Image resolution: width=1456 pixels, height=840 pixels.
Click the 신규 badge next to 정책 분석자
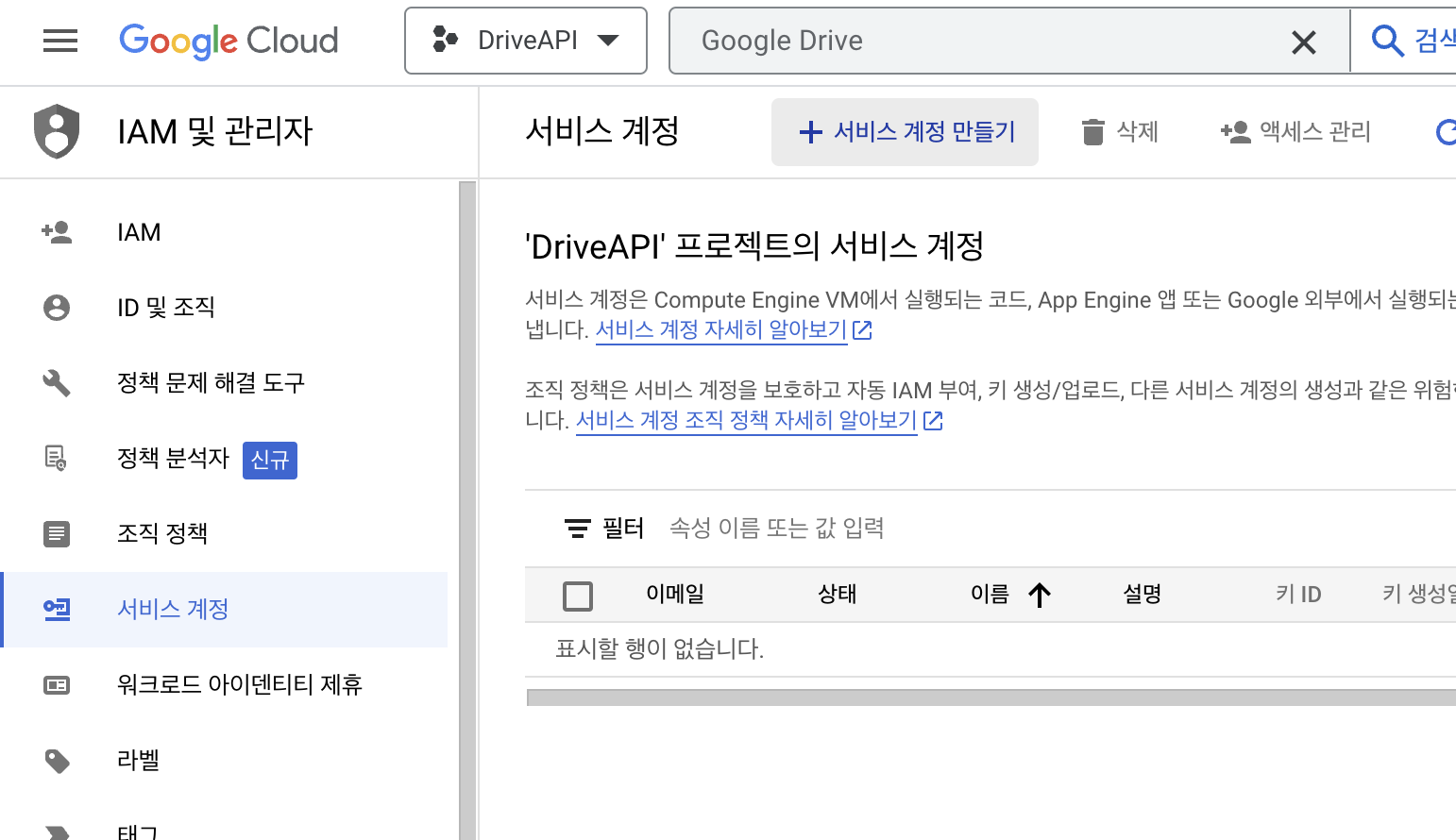[x=270, y=461]
